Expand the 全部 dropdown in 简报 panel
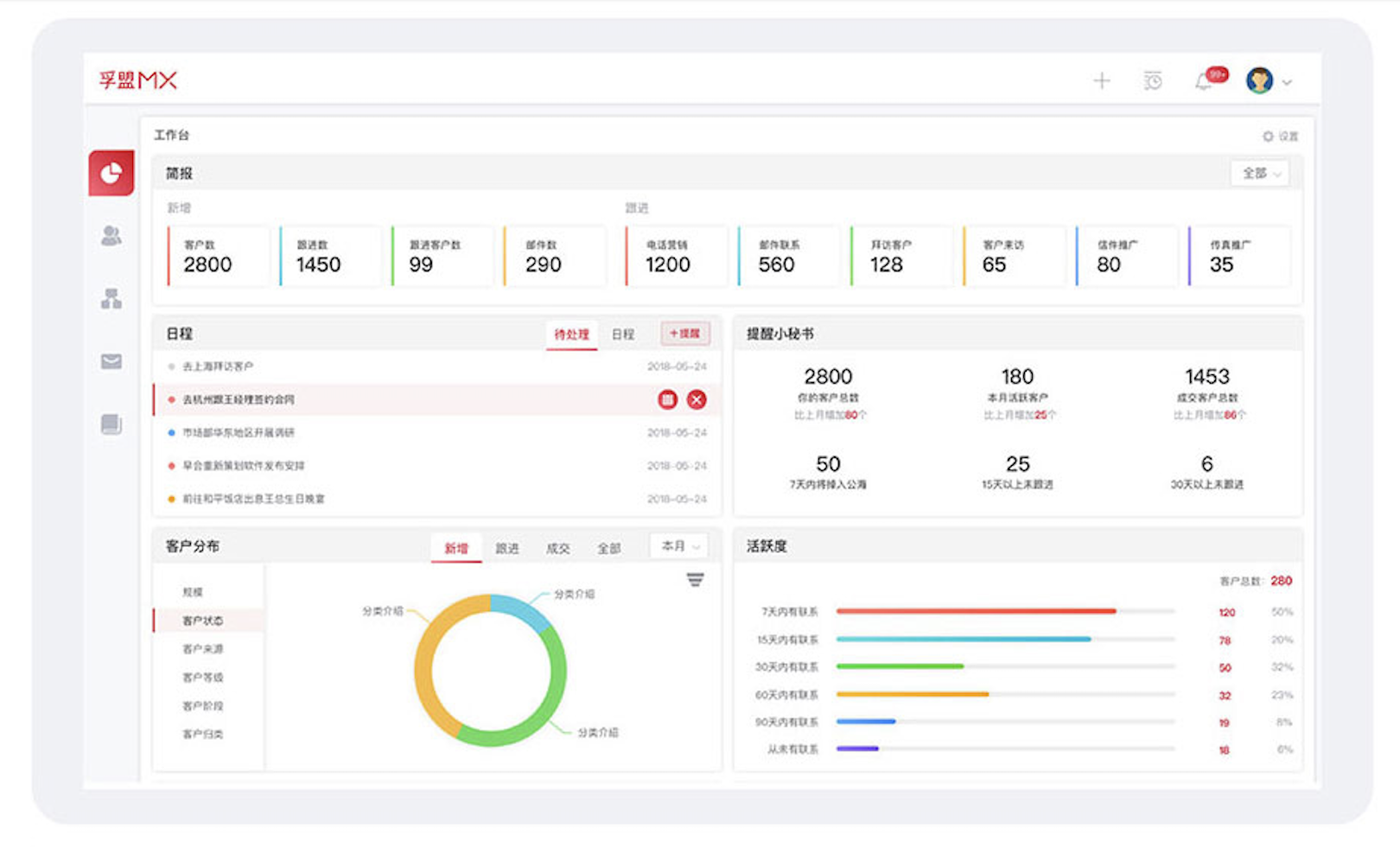1400x847 pixels. (1260, 174)
